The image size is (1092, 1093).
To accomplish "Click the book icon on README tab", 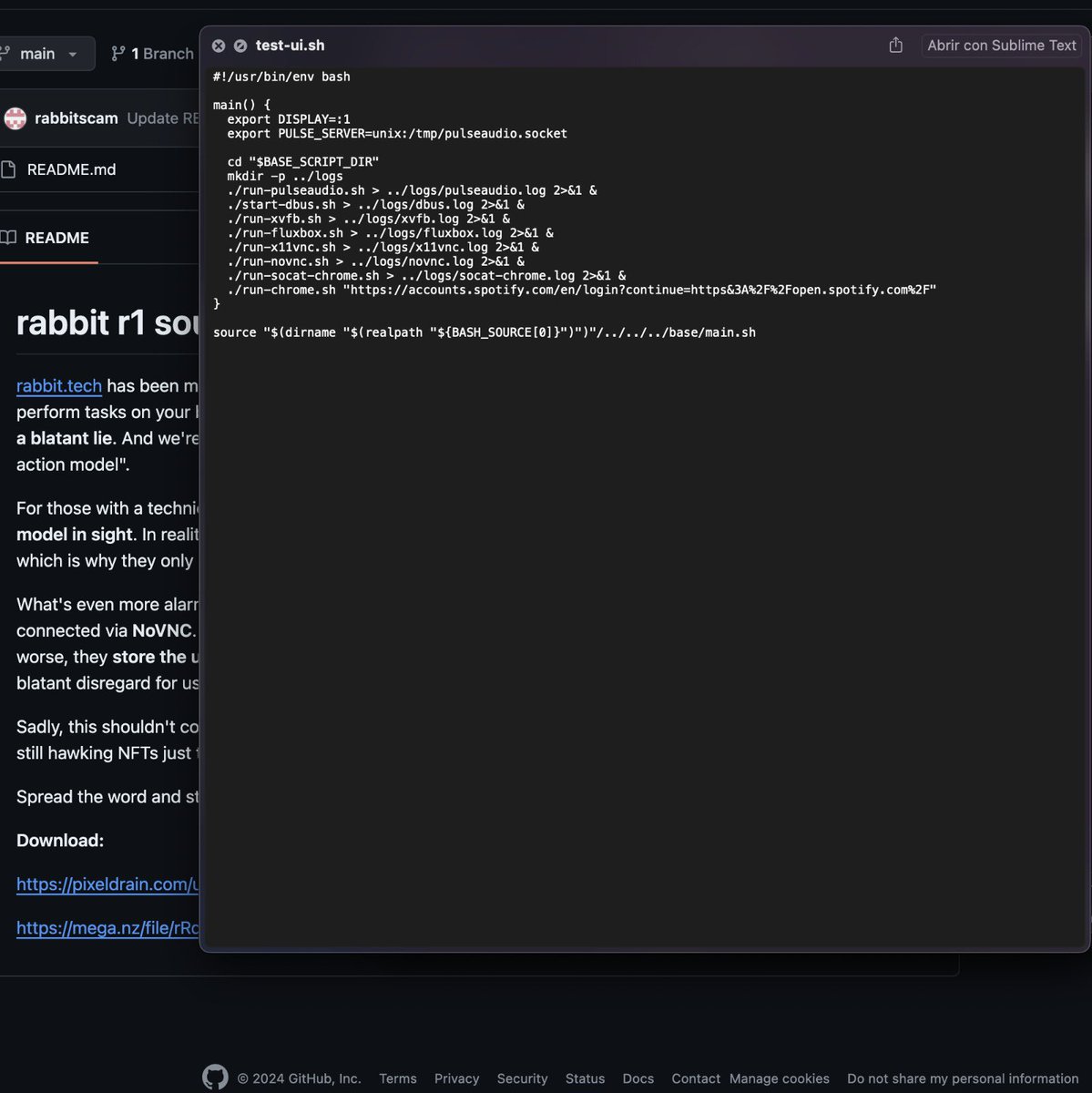I will (8, 238).
